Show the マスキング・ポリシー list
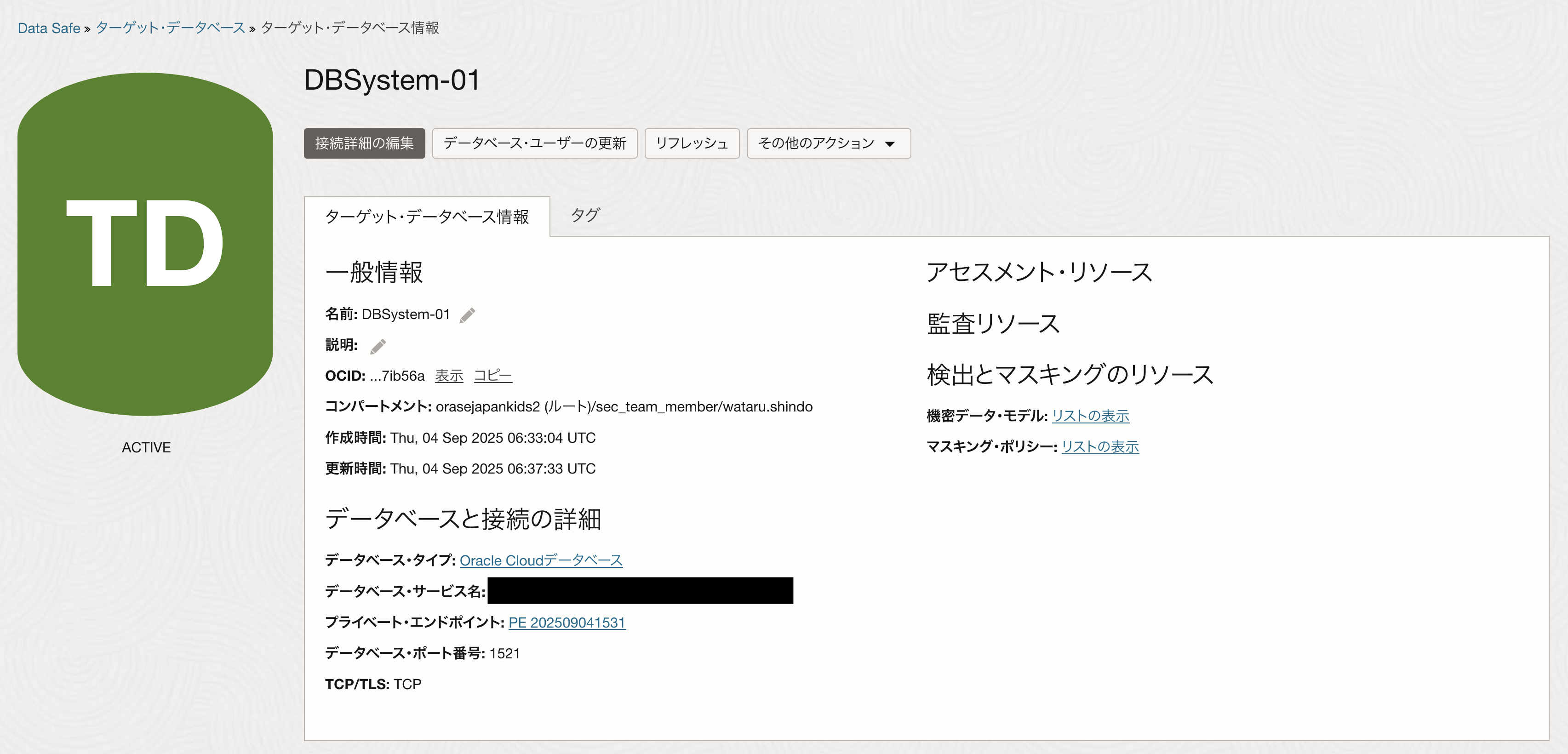The width and height of the screenshot is (1568, 754). click(x=1100, y=447)
